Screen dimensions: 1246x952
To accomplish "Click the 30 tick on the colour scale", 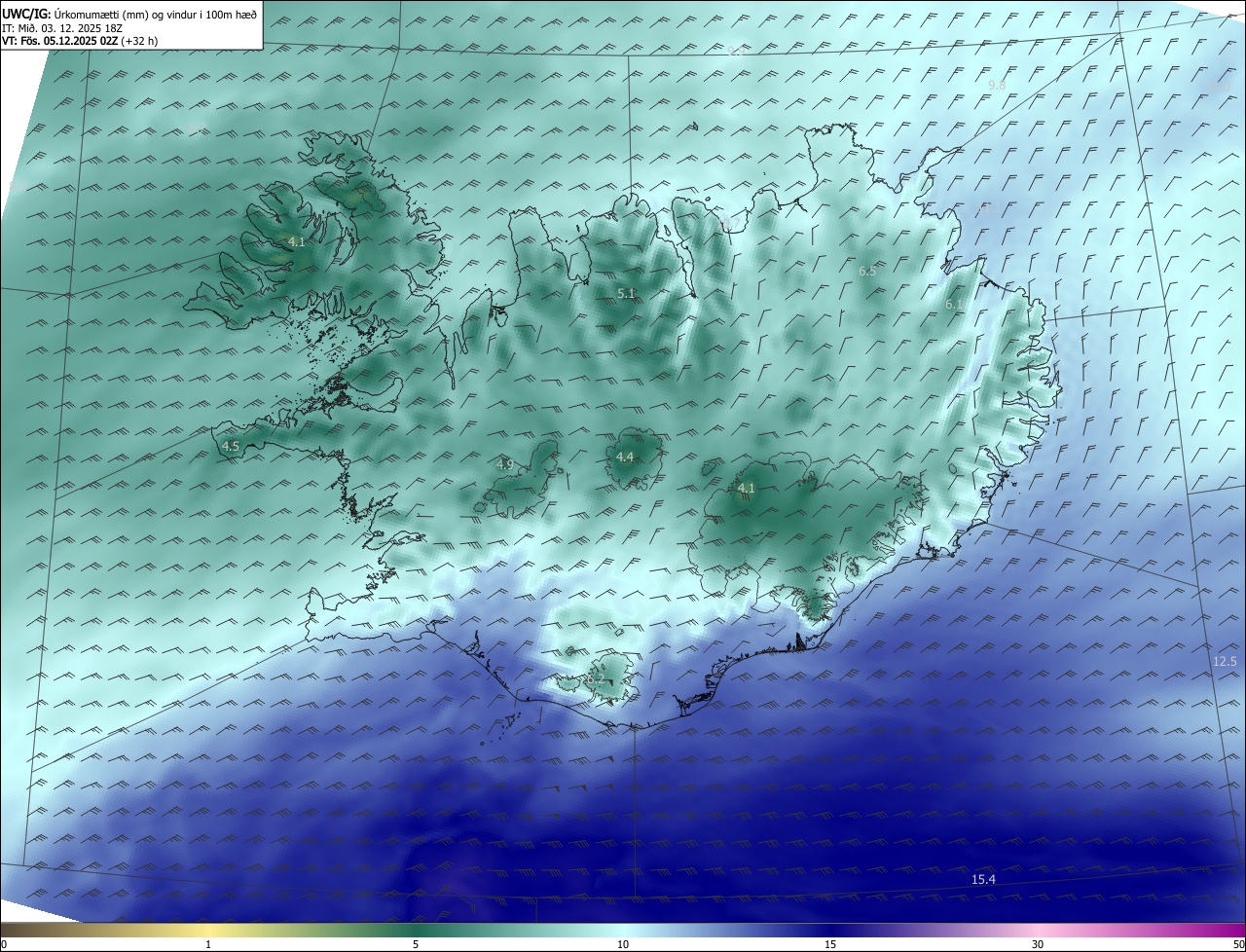I will [1038, 944].
